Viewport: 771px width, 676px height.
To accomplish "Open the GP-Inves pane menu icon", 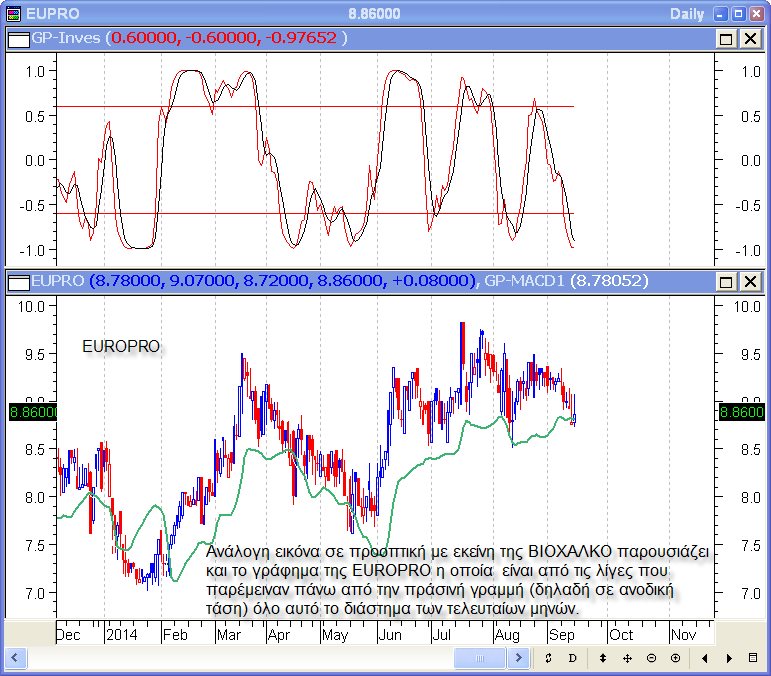I will pos(16,38).
